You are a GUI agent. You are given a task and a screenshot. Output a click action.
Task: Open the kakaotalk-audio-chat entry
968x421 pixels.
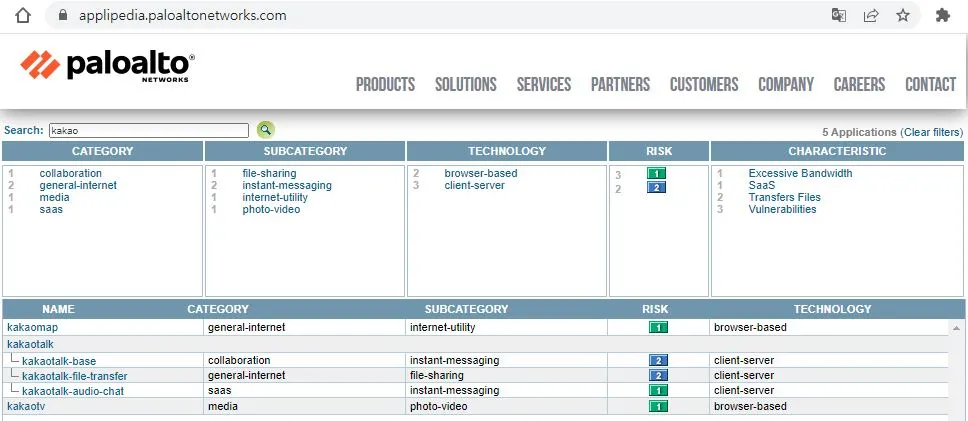[73, 391]
